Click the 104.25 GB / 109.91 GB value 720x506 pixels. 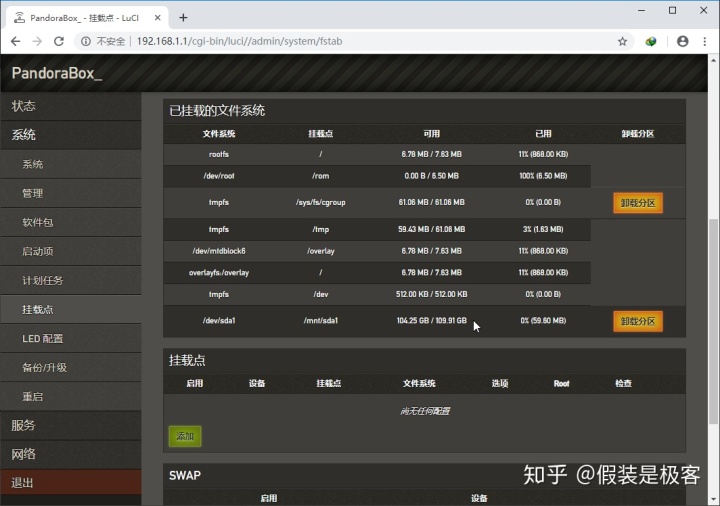coord(432,320)
